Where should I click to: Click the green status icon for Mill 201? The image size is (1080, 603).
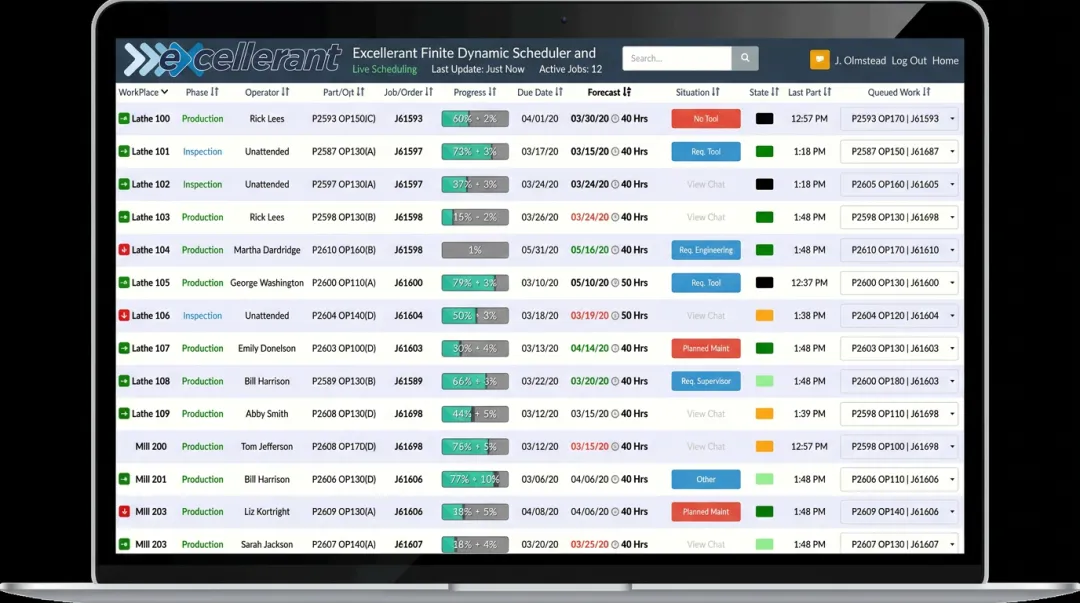point(124,479)
